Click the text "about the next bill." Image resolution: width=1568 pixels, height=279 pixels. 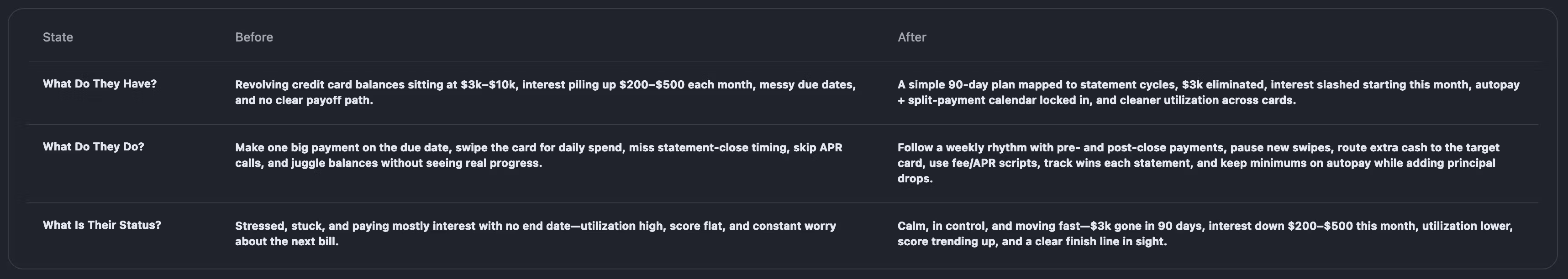point(287,241)
